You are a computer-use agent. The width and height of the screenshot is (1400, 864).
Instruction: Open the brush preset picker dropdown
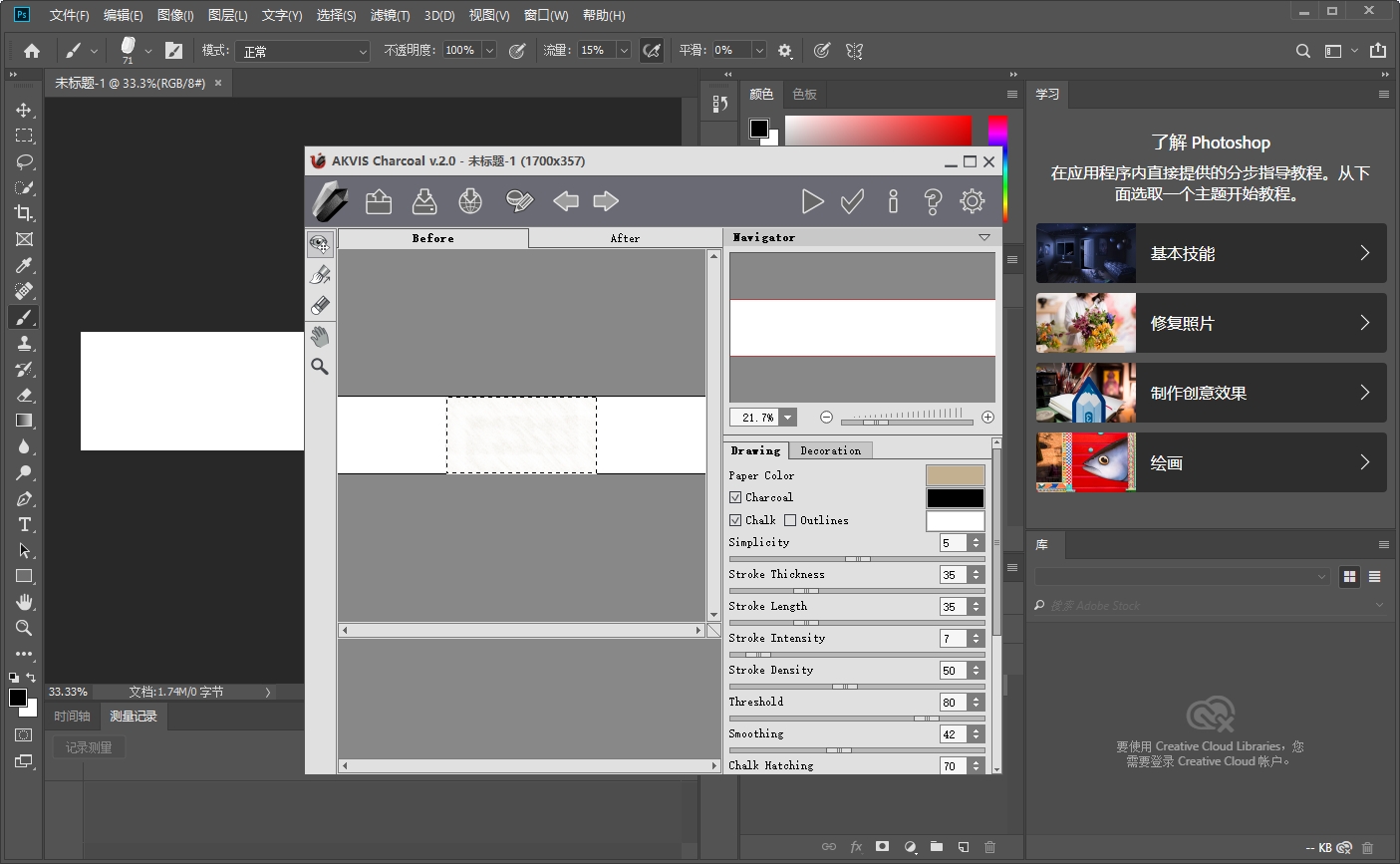148,51
